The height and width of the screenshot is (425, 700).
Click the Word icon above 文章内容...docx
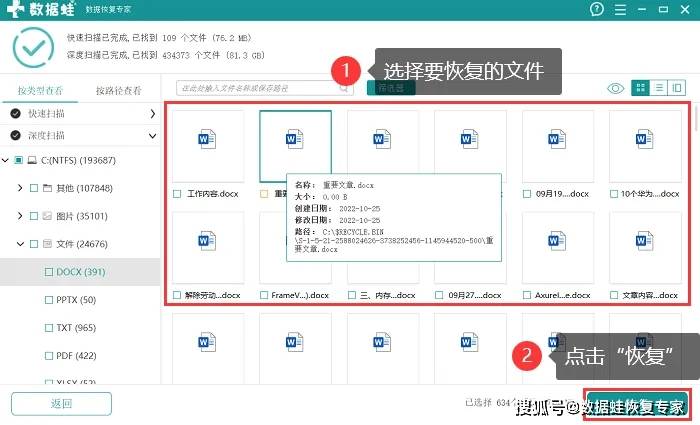[645, 241]
